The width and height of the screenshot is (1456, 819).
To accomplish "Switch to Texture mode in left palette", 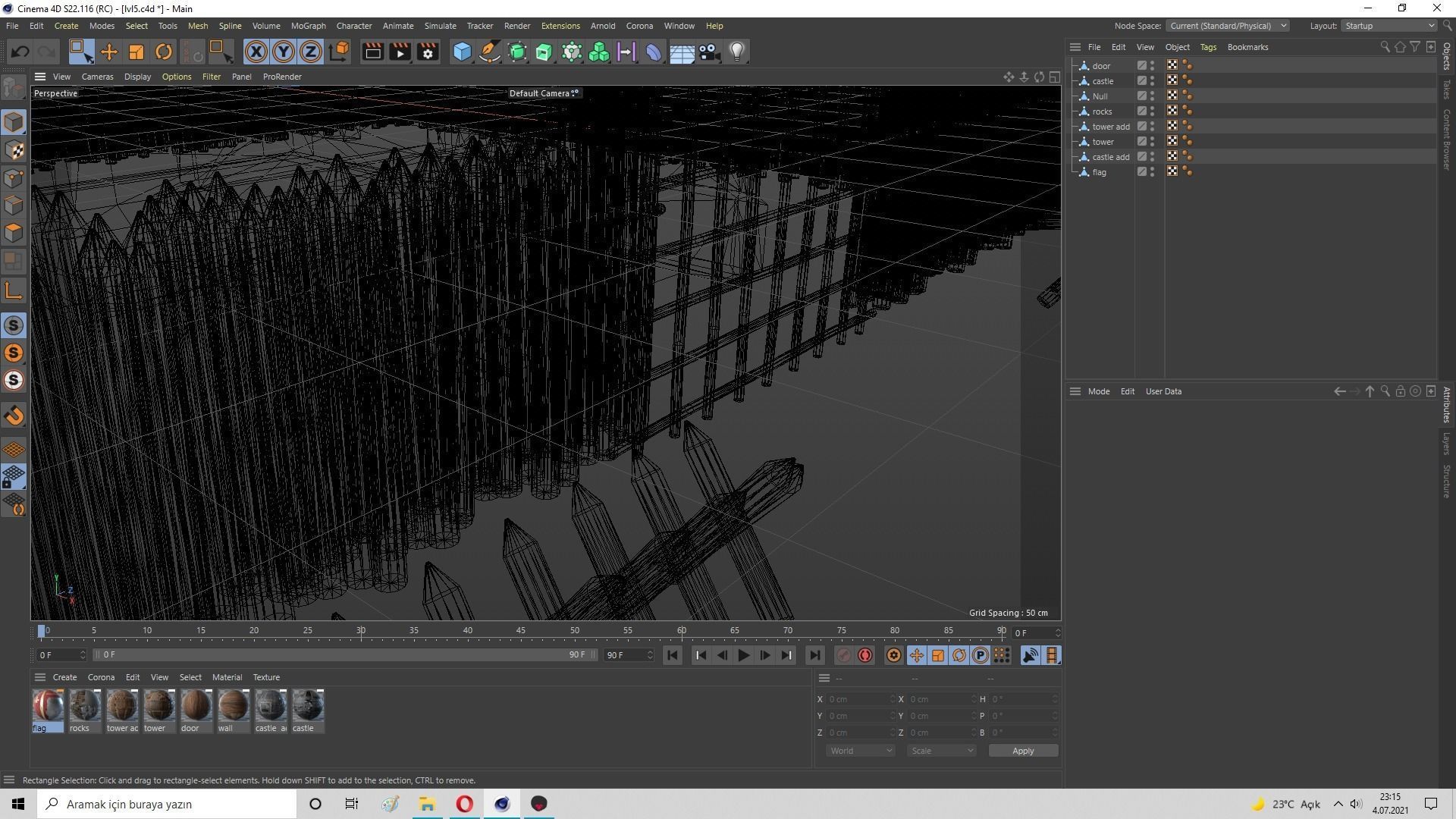I will pos(14,150).
